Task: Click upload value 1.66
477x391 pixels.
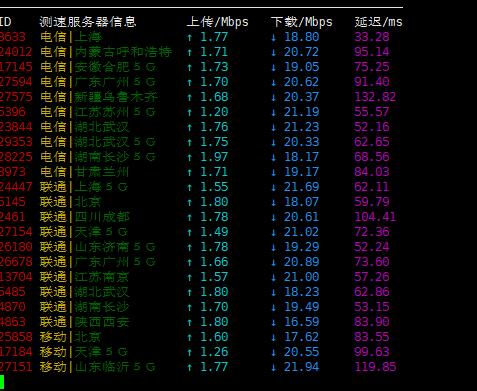Action: (214, 262)
